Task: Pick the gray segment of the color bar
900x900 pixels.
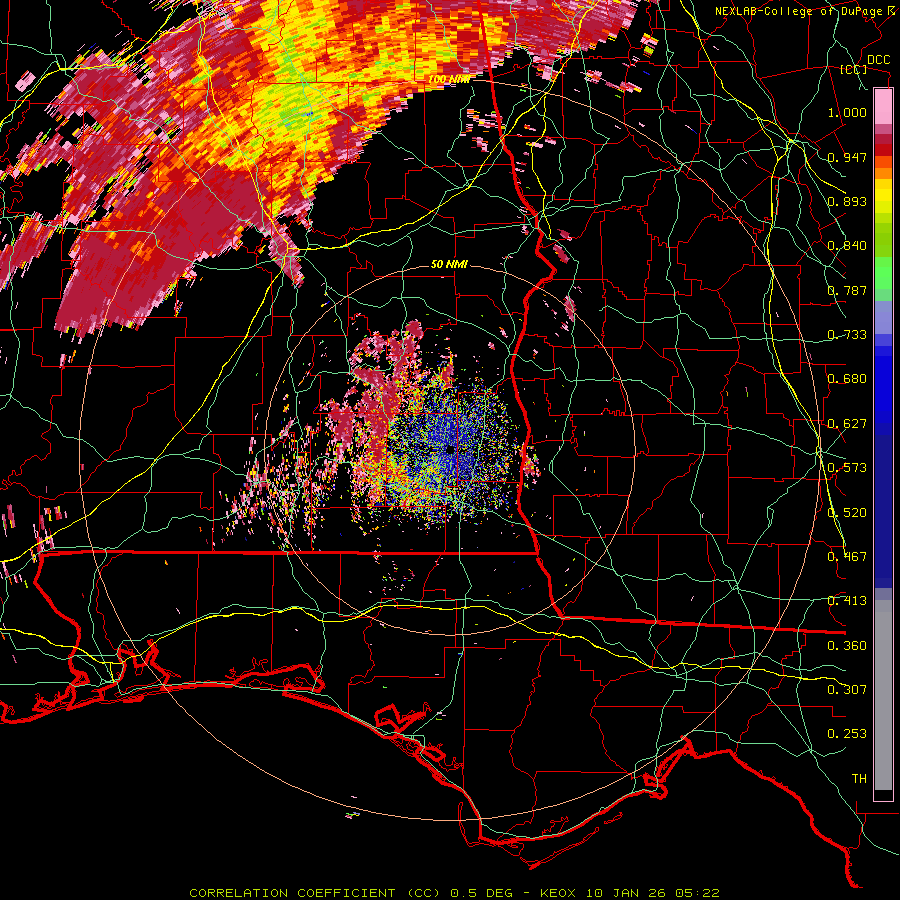Action: (883, 695)
